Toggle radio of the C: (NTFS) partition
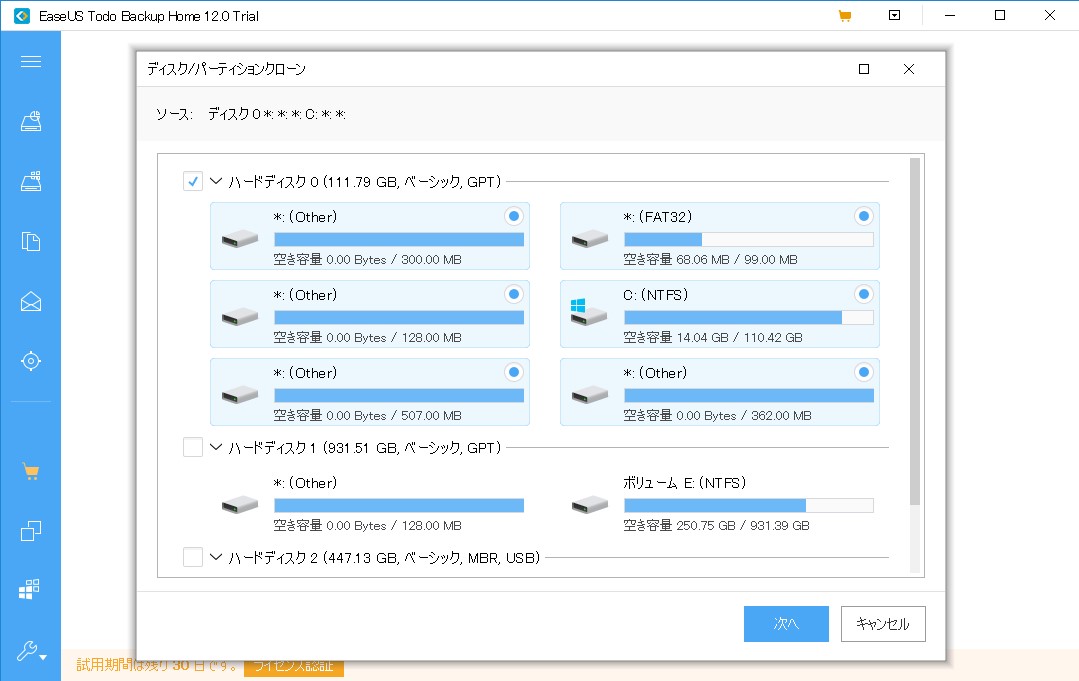The height and width of the screenshot is (681, 1079). (x=864, y=294)
